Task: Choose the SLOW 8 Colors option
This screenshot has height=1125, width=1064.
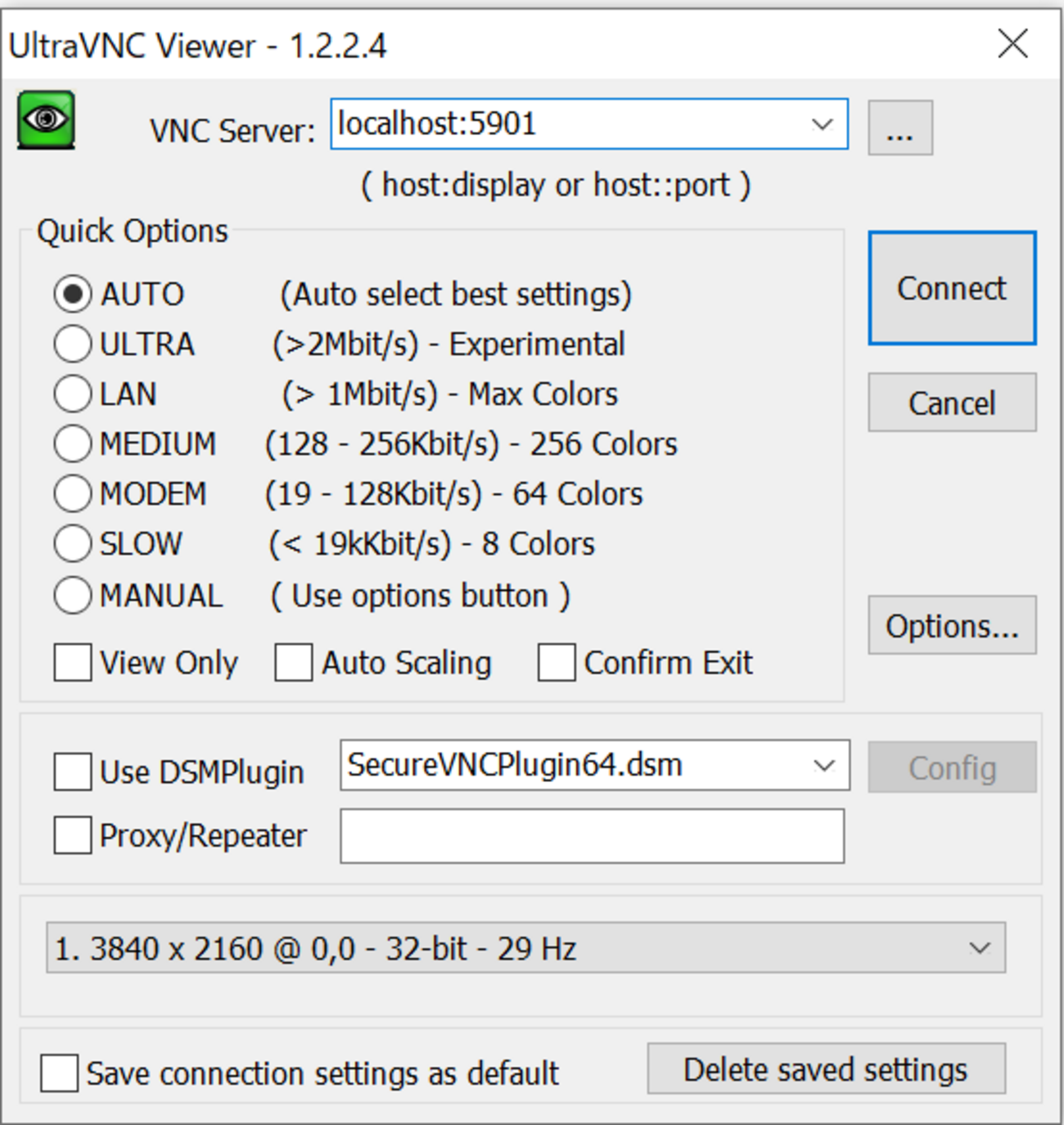Action: 73,544
